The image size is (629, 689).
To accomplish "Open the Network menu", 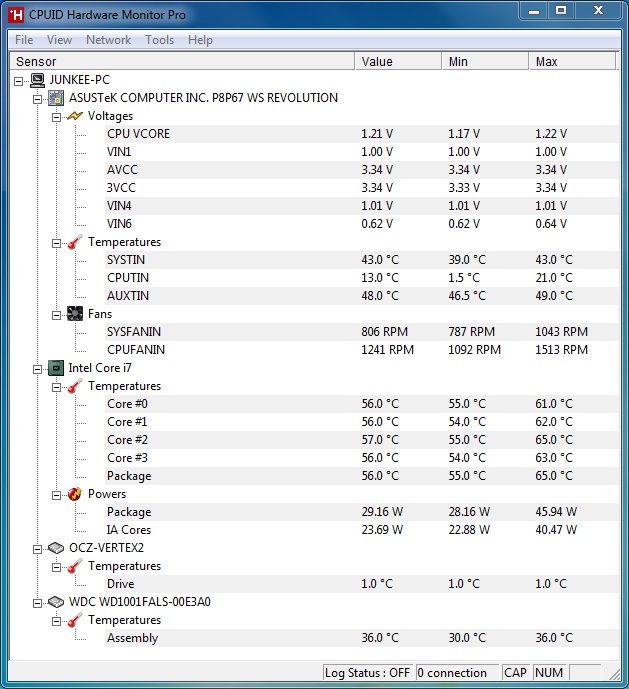I will point(109,40).
